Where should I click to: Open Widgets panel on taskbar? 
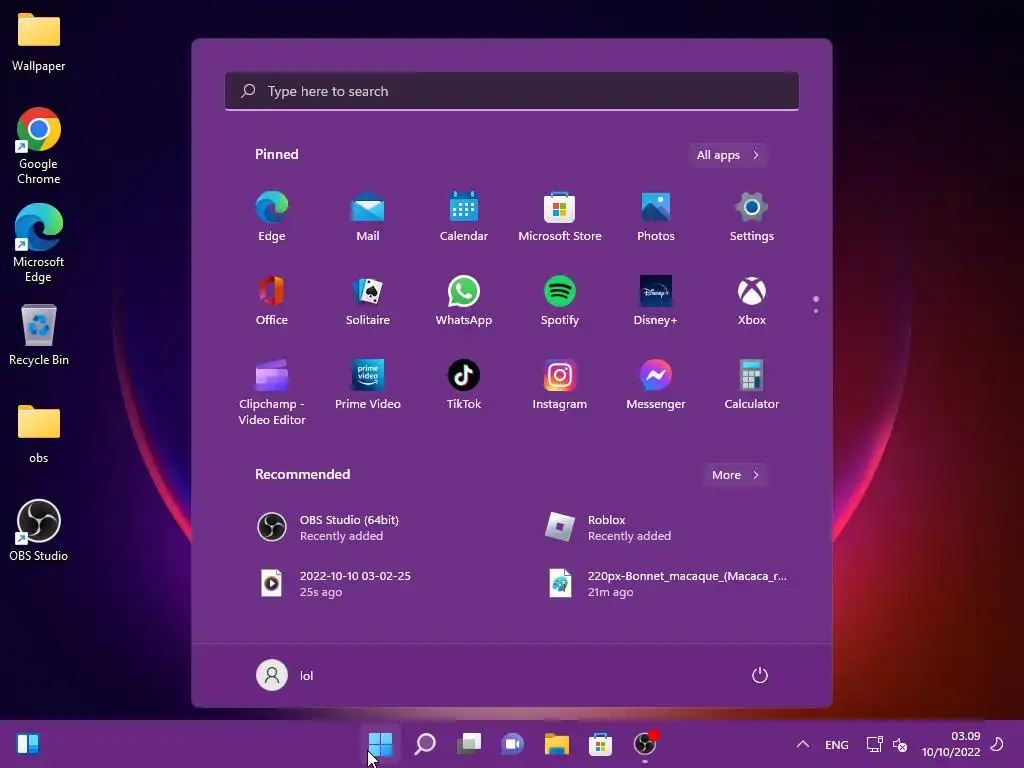pos(28,743)
